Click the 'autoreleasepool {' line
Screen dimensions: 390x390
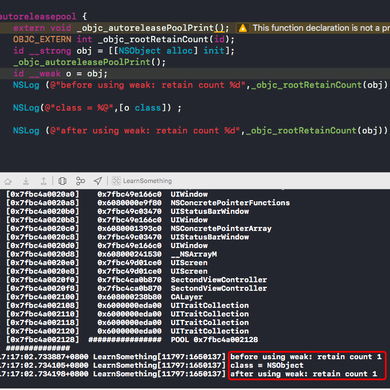click(x=43, y=16)
